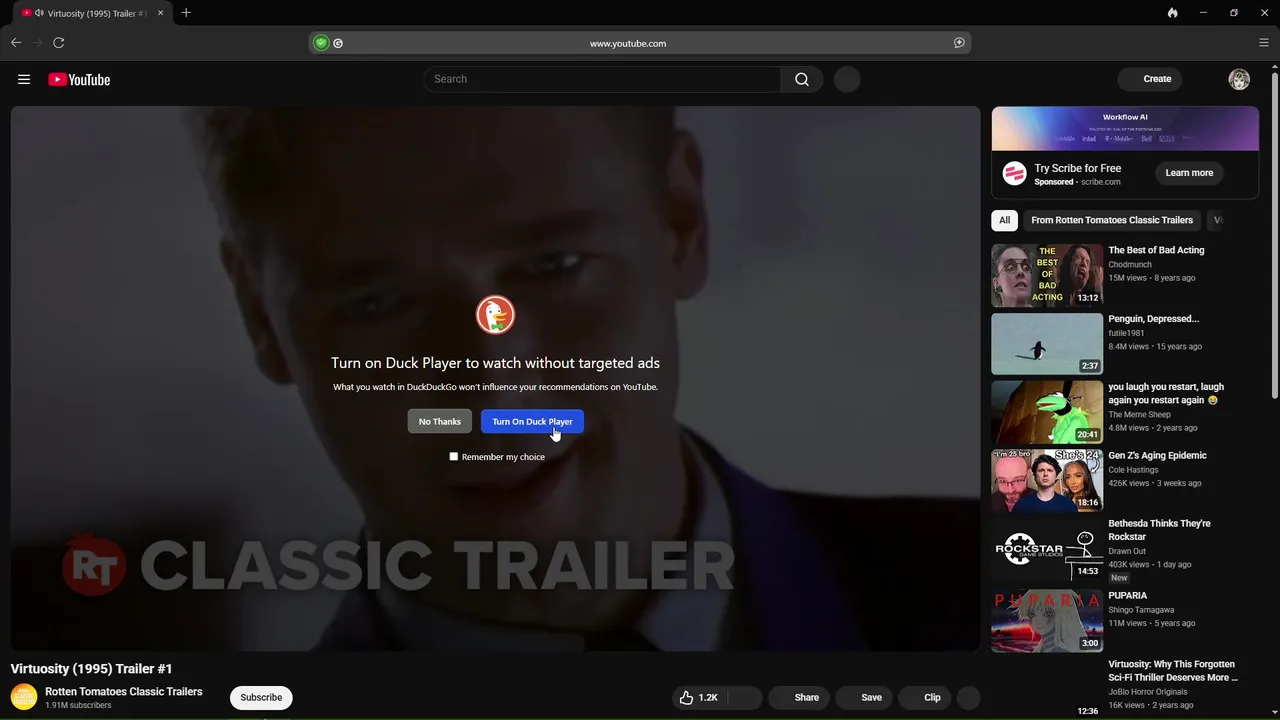Open The Best of Bad Acting thumbnail

1047,275
